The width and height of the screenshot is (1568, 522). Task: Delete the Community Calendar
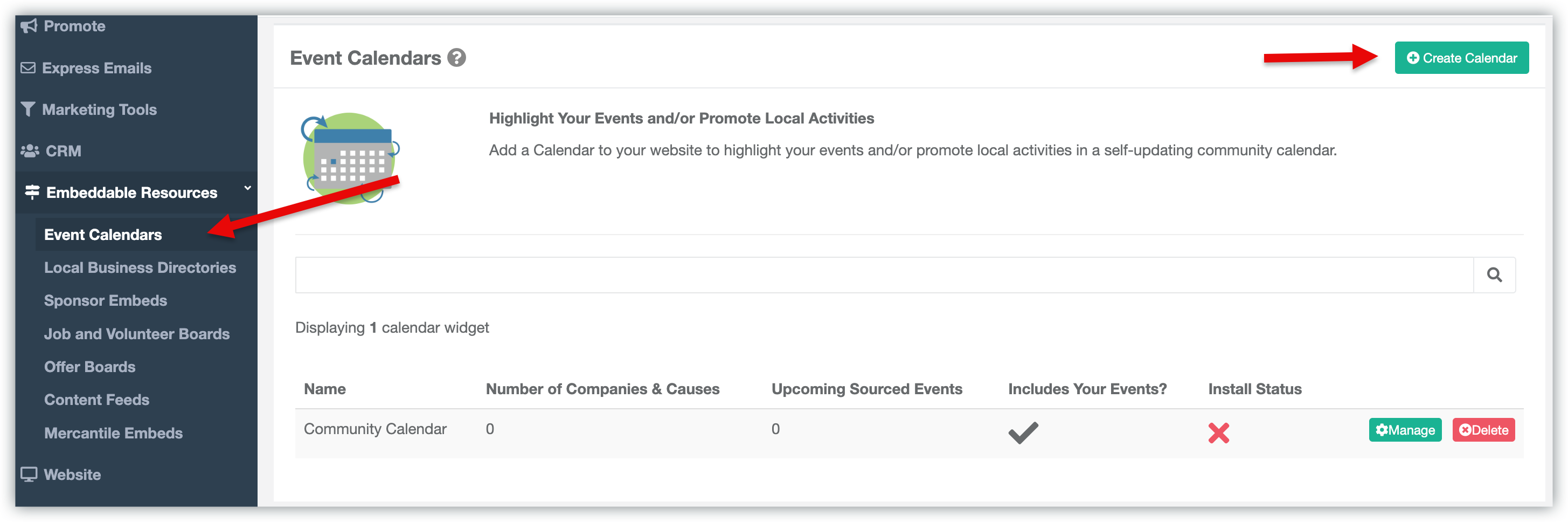click(1483, 430)
